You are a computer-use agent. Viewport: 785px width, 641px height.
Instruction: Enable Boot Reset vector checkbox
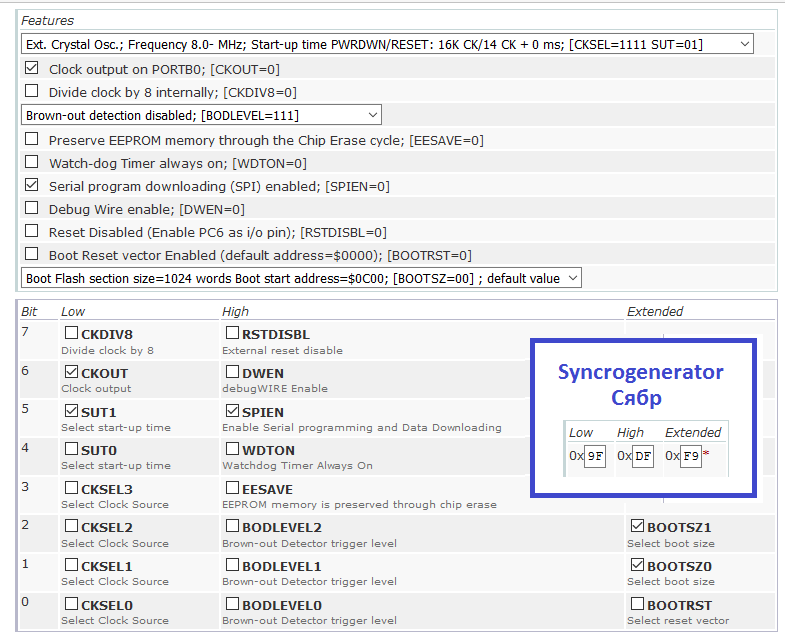coord(32,254)
